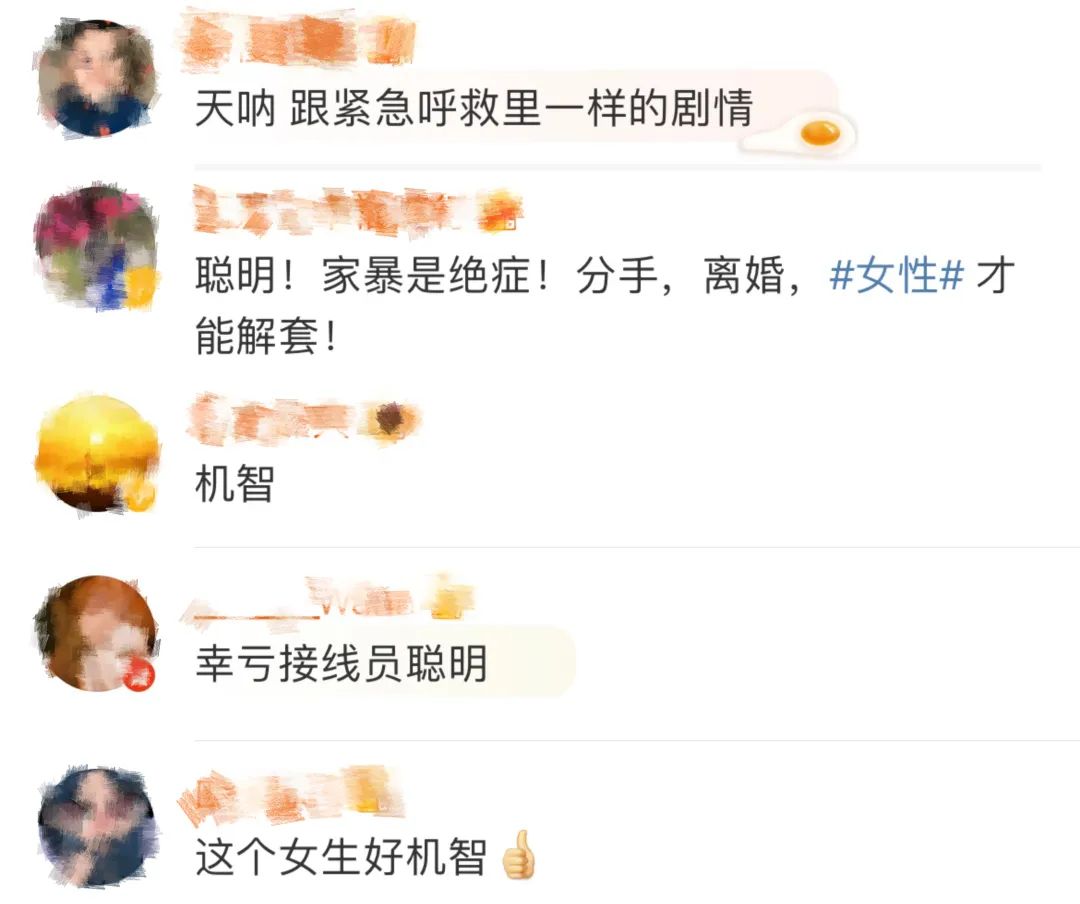The width and height of the screenshot is (1080, 904).
Task: Select the comment text 机智
Action: (x=235, y=483)
